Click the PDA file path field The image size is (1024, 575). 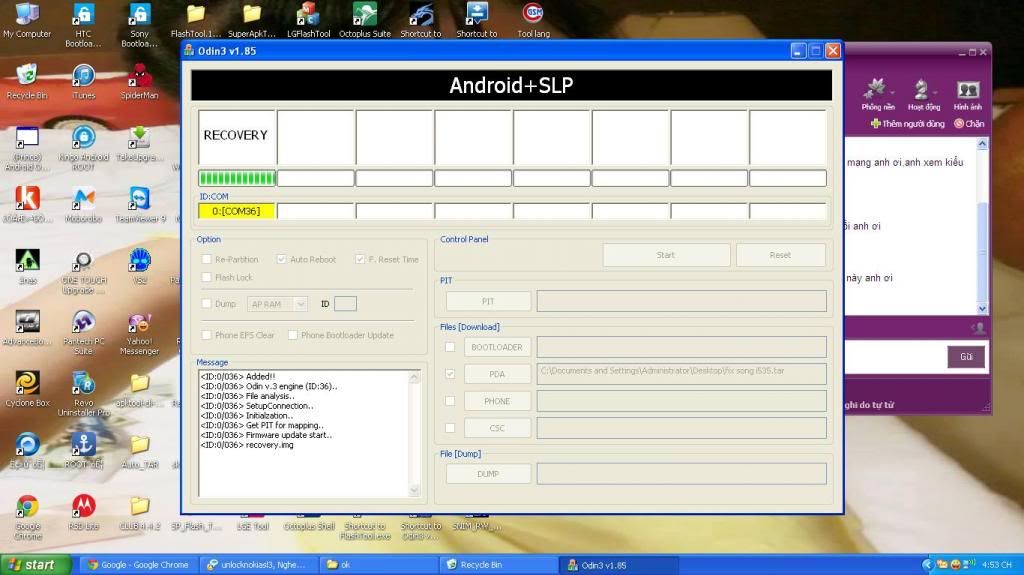pyautogui.click(x=681, y=374)
